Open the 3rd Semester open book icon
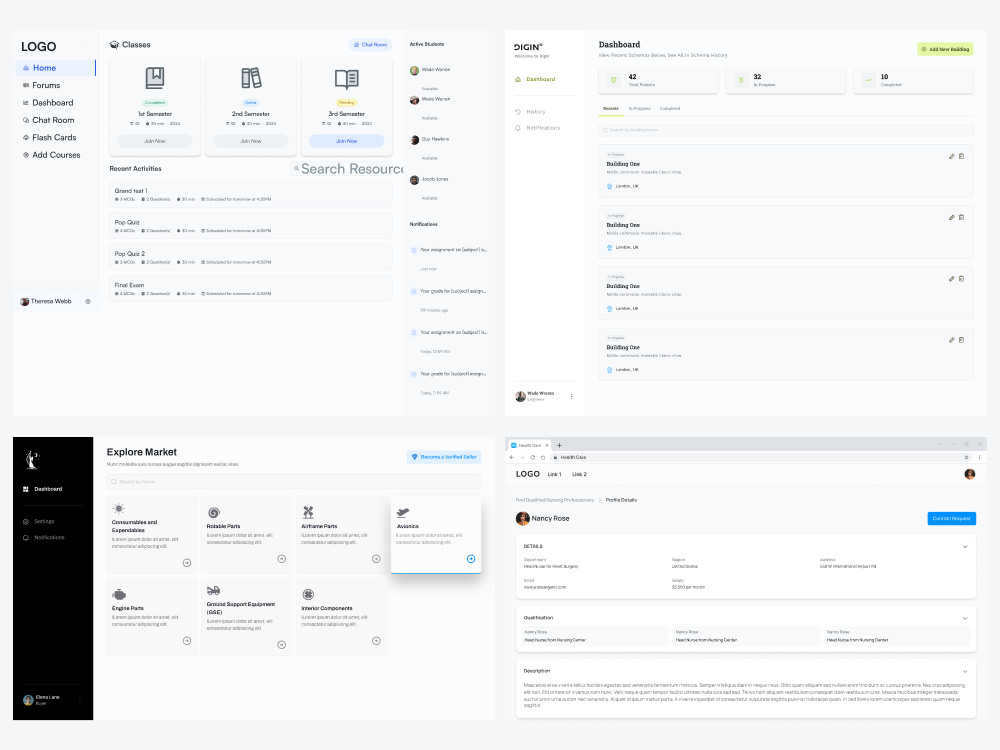This screenshot has width=1000, height=750. (x=346, y=79)
